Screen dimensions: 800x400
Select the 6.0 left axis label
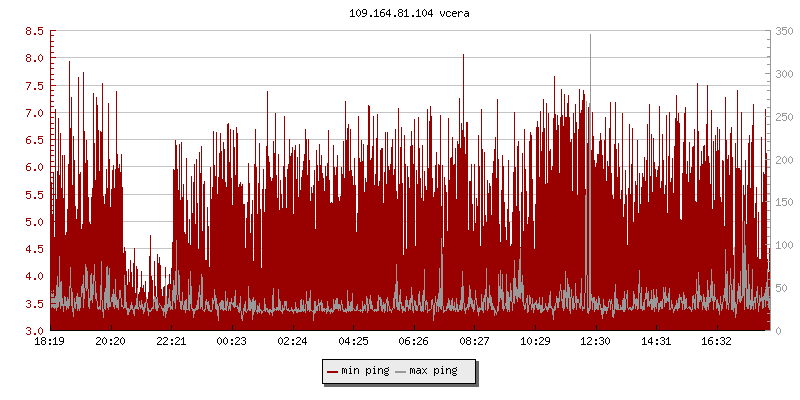point(34,168)
